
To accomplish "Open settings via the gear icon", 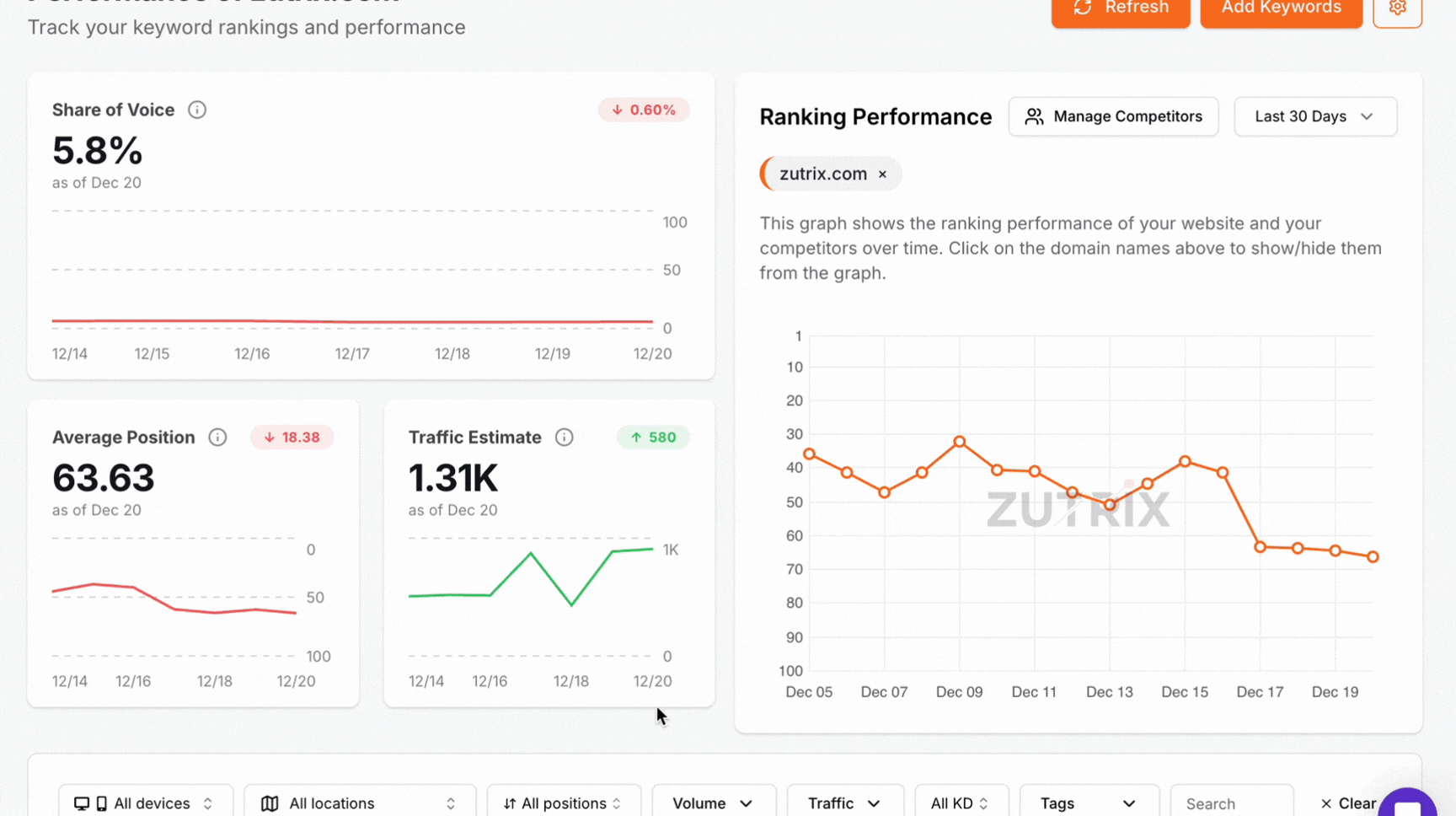I will pyautogui.click(x=1397, y=8).
